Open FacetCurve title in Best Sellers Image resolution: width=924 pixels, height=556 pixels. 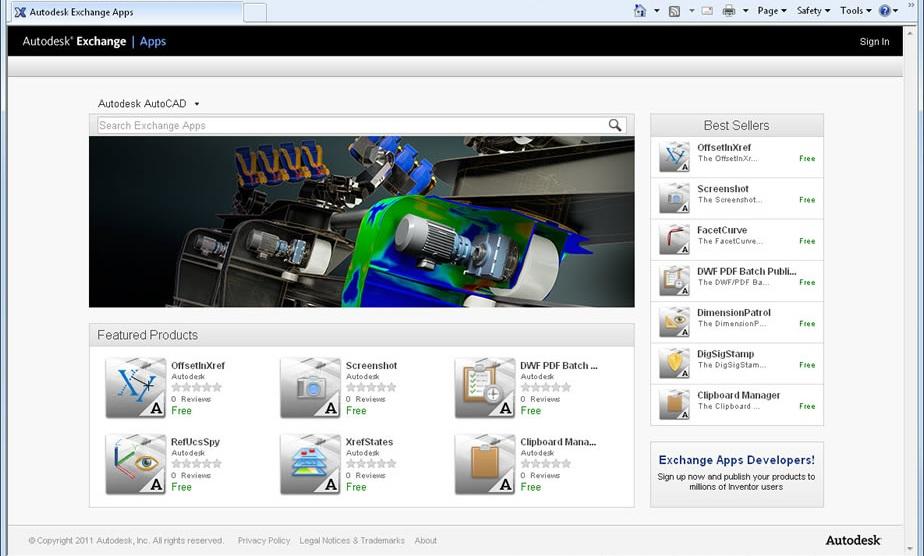pos(722,230)
